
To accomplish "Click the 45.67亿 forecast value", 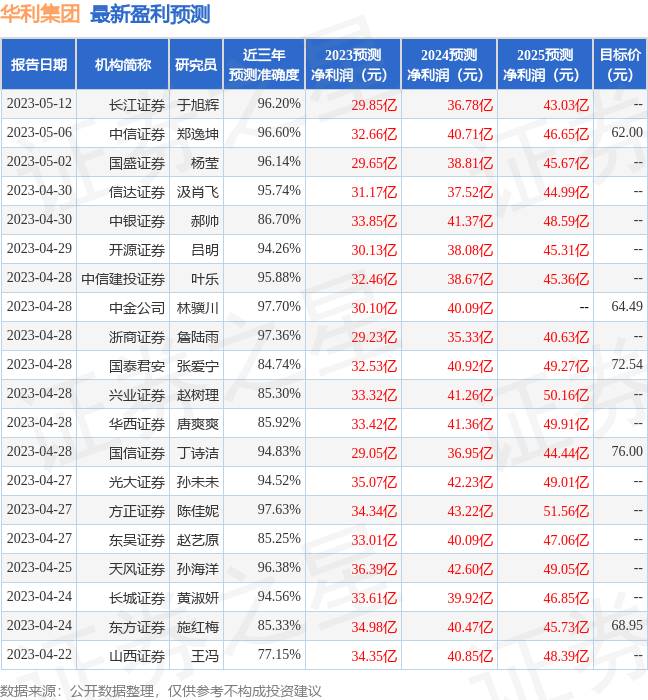I will (566, 163).
